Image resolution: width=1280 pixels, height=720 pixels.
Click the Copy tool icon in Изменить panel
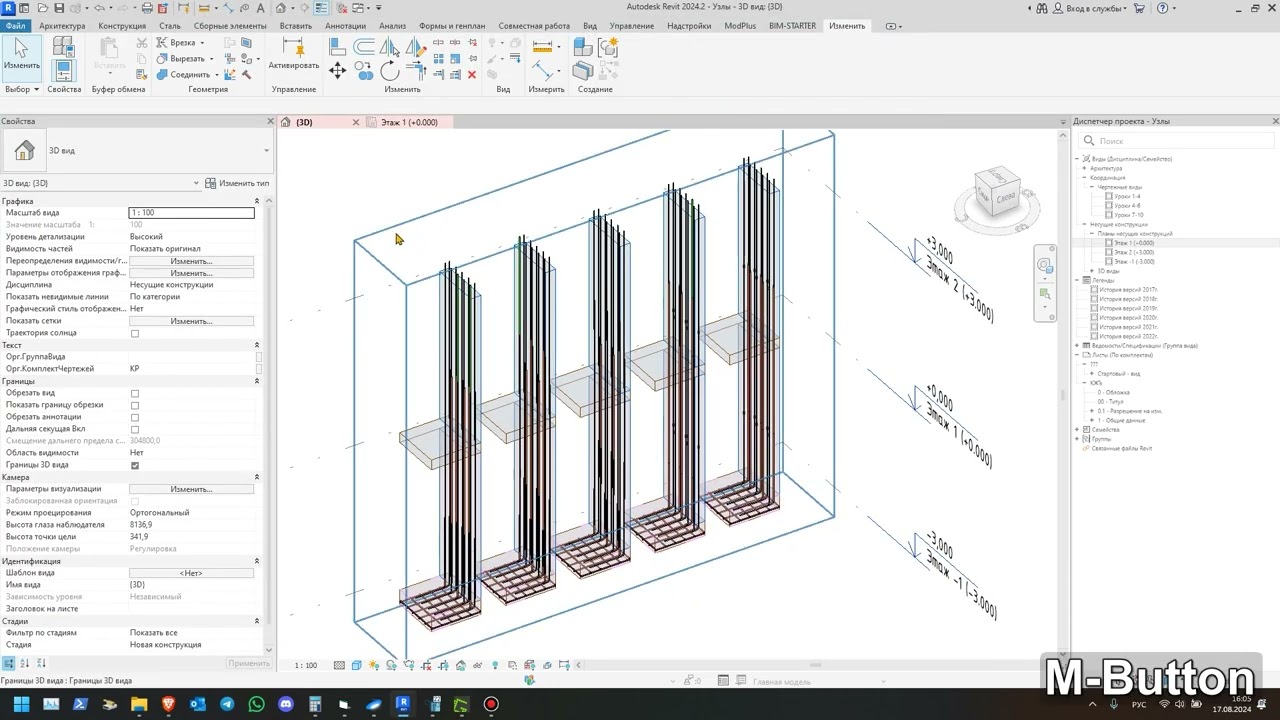point(364,71)
